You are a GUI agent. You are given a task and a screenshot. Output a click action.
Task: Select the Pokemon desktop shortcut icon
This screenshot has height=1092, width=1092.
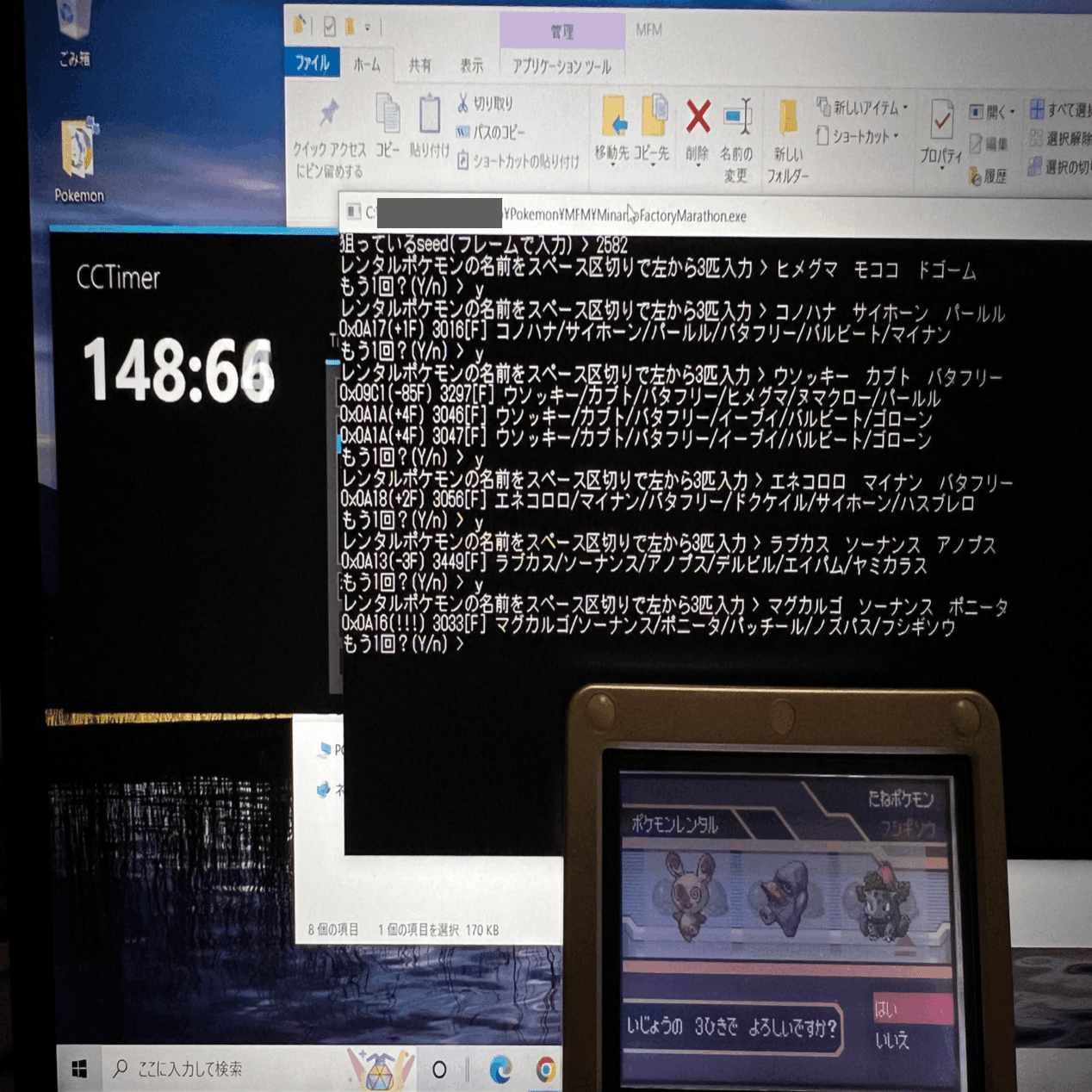click(78, 161)
